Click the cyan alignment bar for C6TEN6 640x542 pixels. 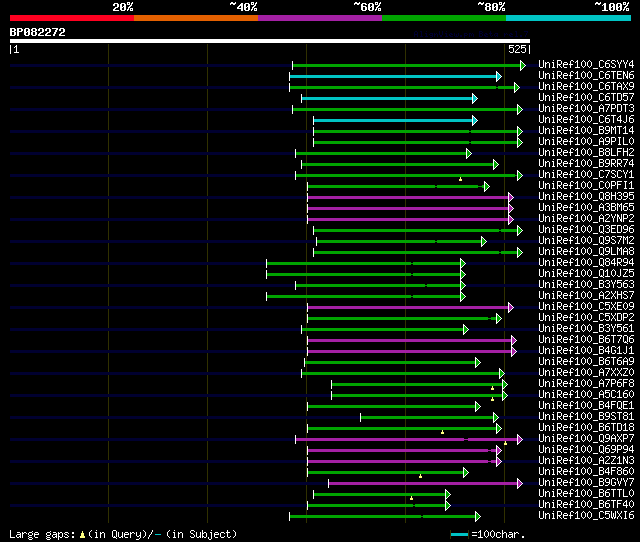[395, 76]
